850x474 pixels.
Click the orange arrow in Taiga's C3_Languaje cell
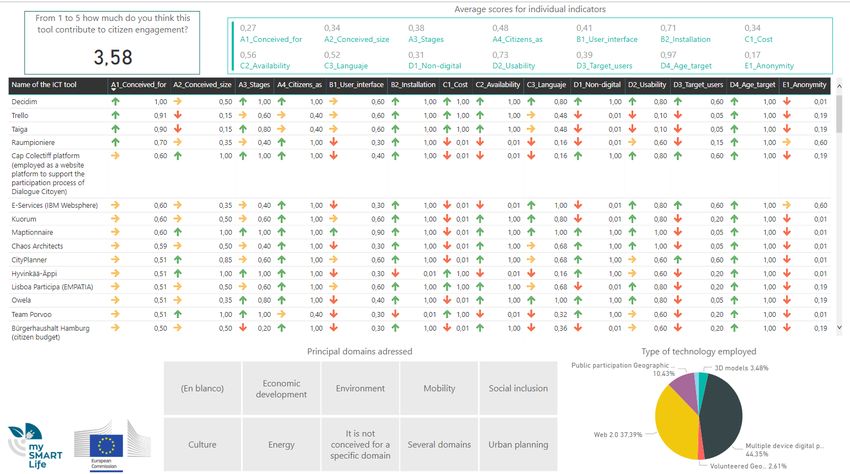point(531,129)
